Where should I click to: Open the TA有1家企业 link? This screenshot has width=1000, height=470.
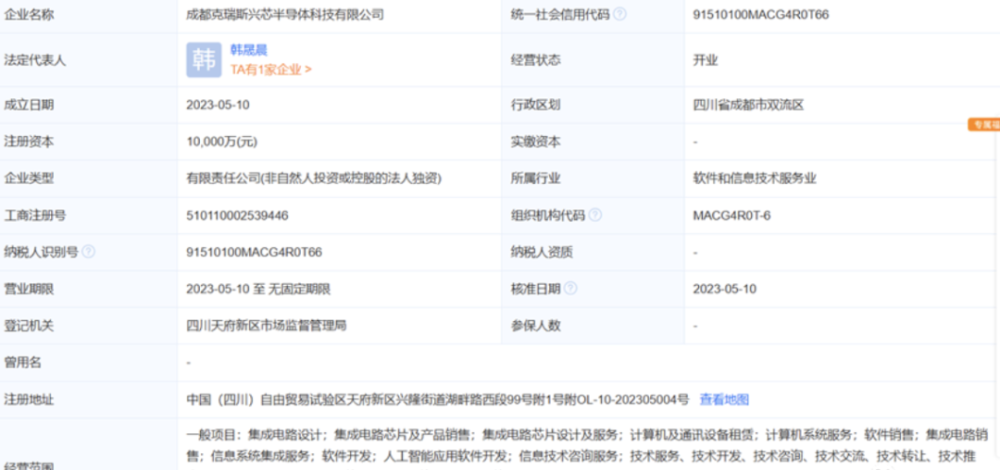pos(271,70)
